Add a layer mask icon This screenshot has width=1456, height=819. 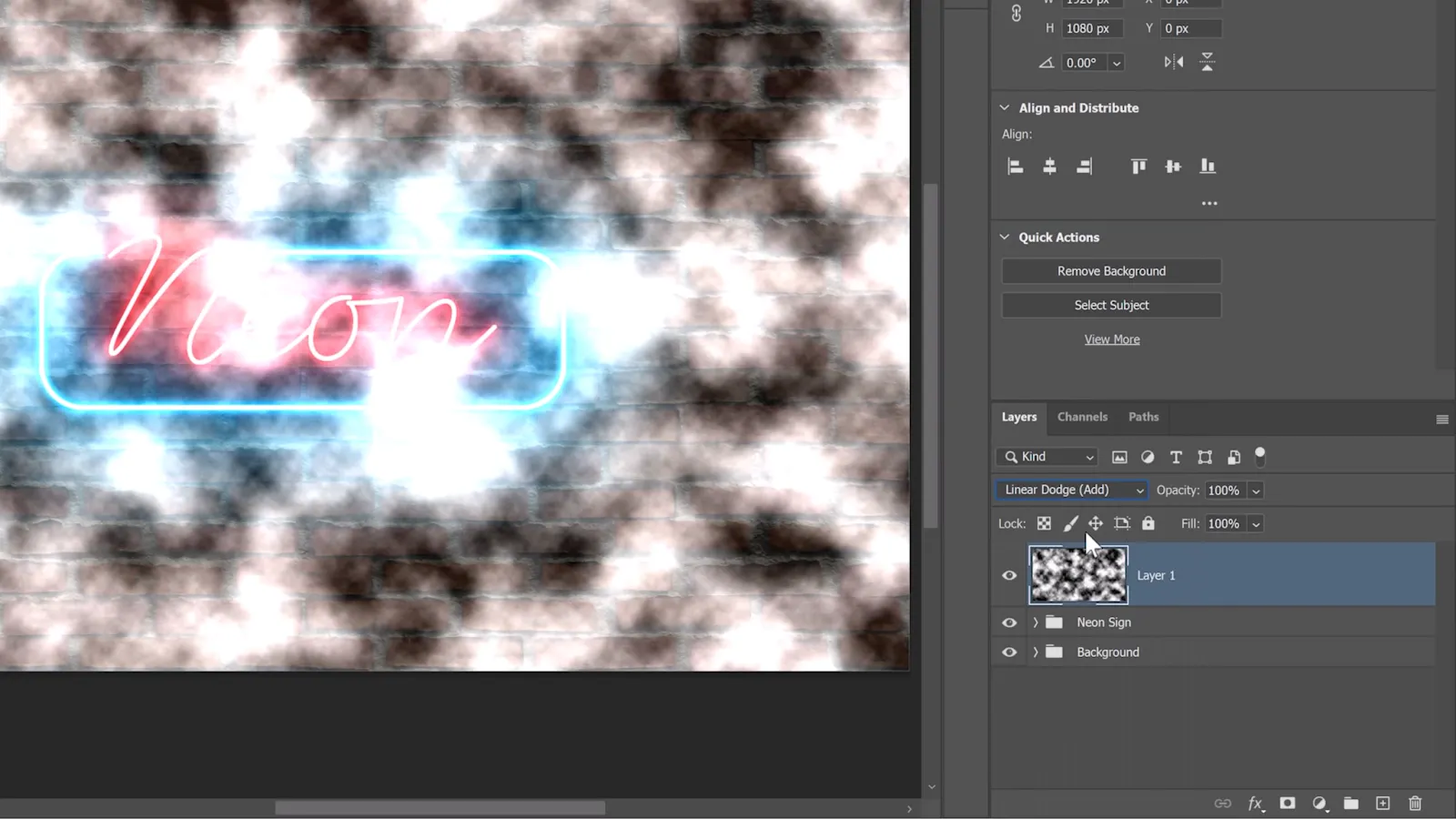[x=1288, y=804]
